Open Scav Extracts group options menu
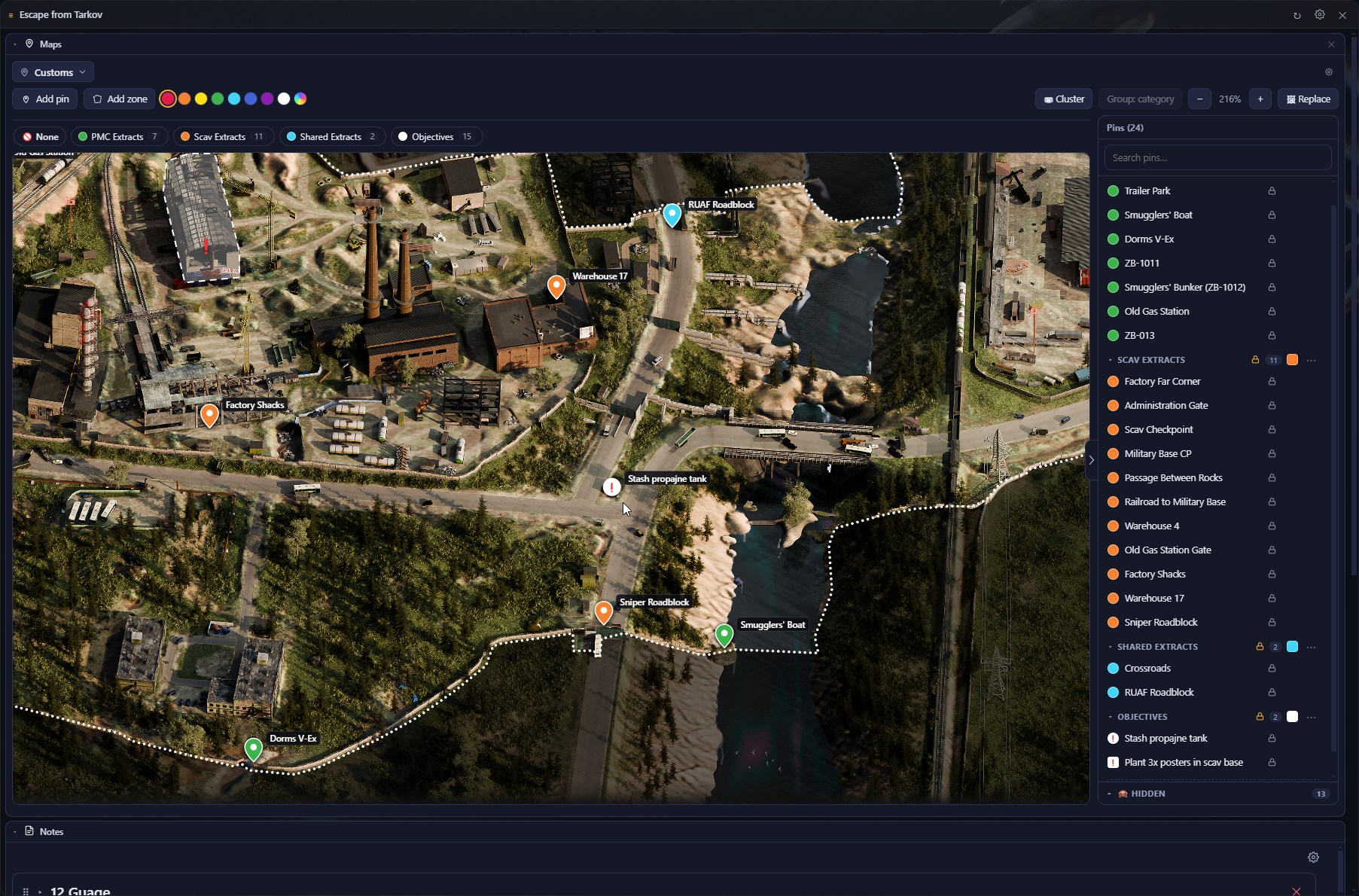1359x896 pixels. coord(1312,360)
